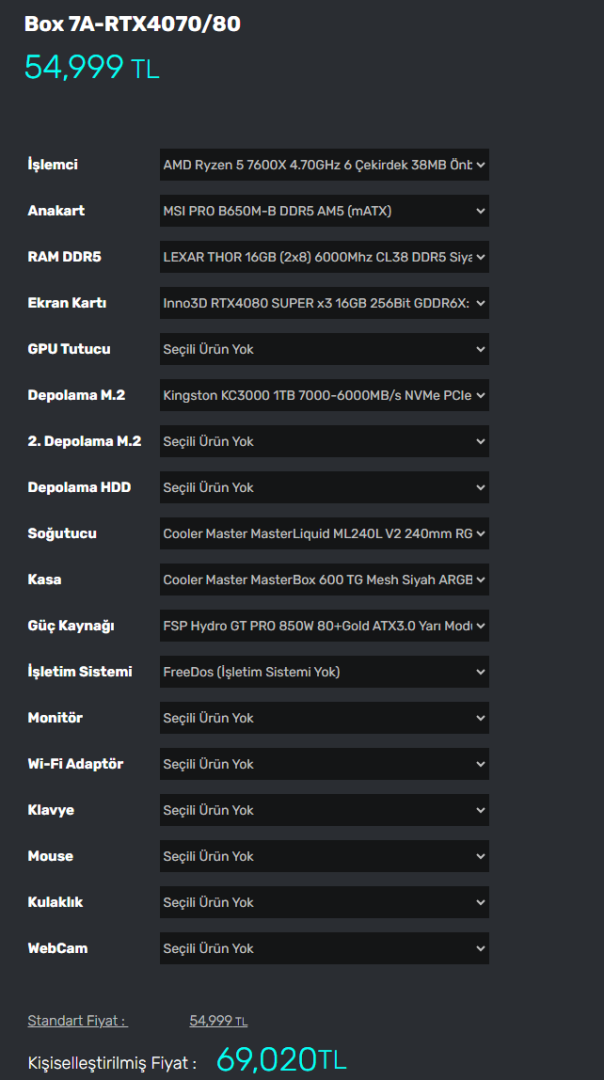Click the Standart Fiyat link
The height and width of the screenshot is (1080, 604).
point(77,1021)
